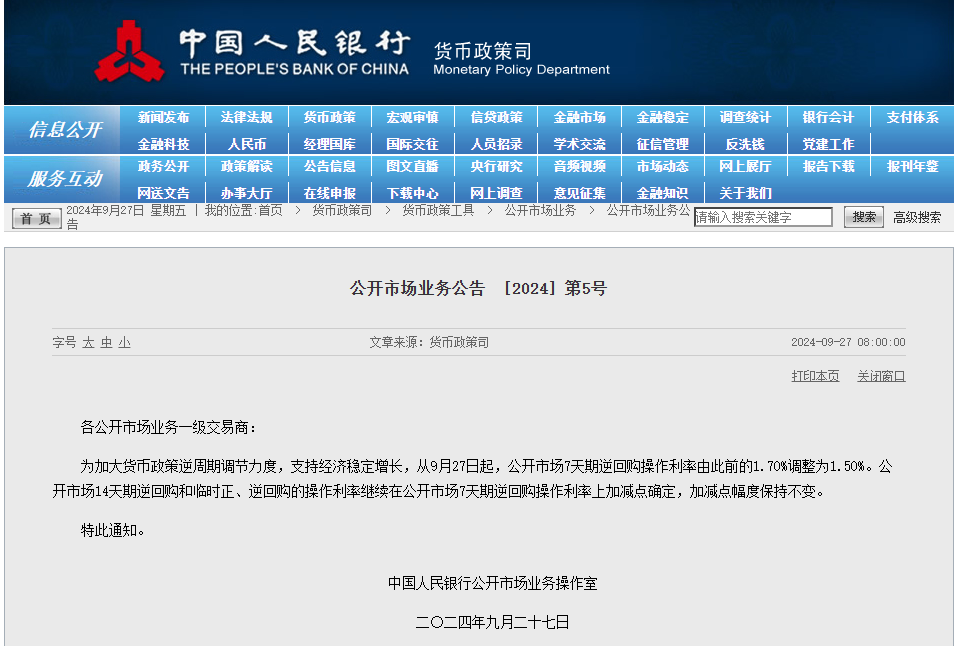Open the 新闻发布 menu item
This screenshot has width=956, height=646.
pos(163,117)
